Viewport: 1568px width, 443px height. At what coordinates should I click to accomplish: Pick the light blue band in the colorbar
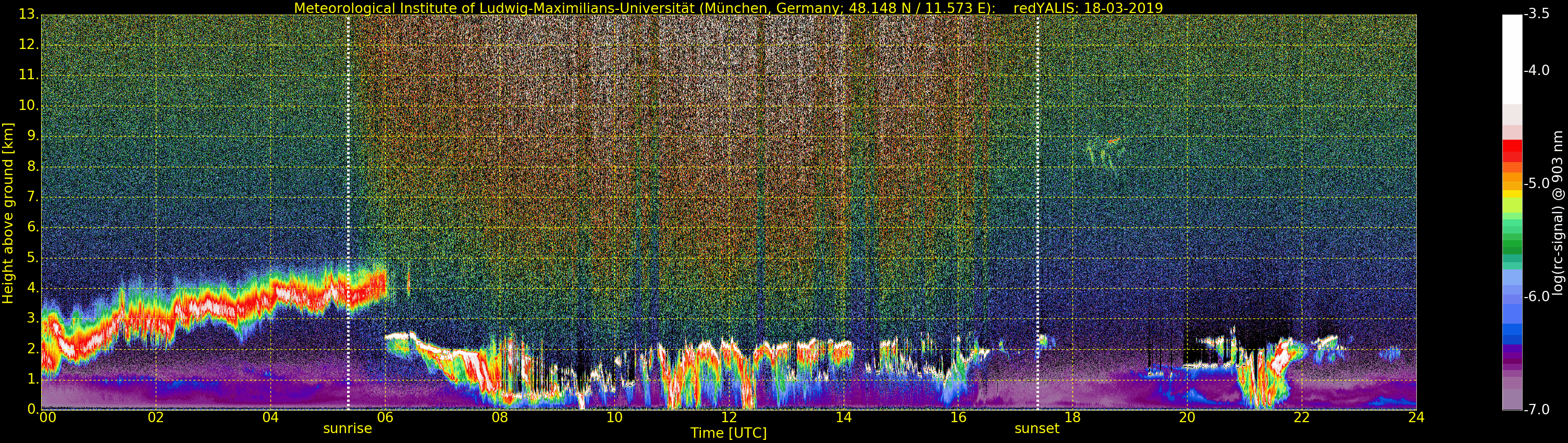pos(1512,279)
